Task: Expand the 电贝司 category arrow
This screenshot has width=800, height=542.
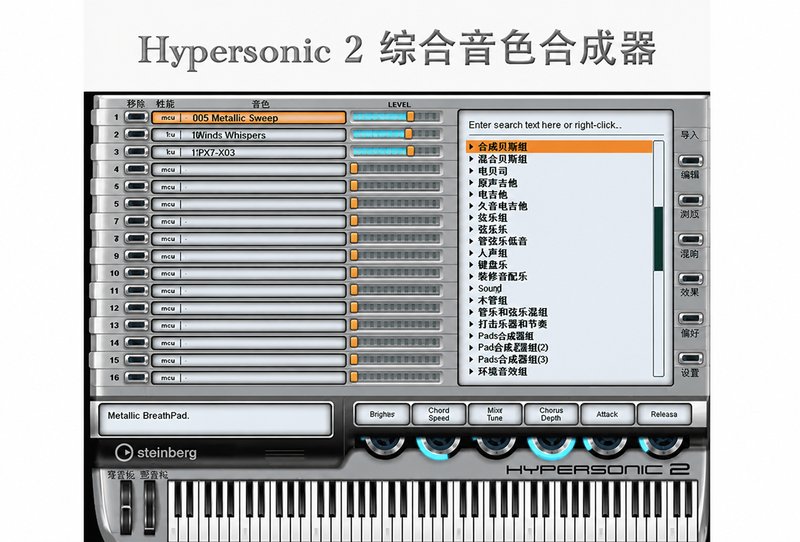Action: point(471,171)
